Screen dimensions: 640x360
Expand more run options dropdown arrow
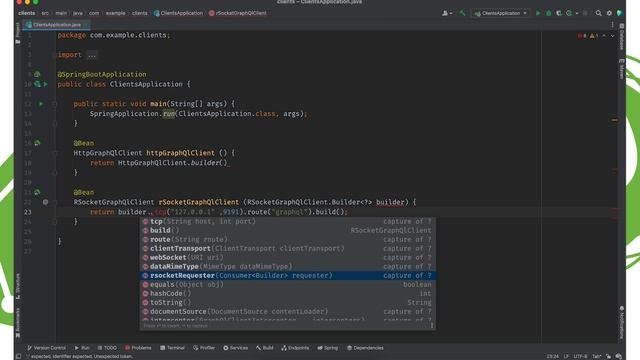click(577, 13)
